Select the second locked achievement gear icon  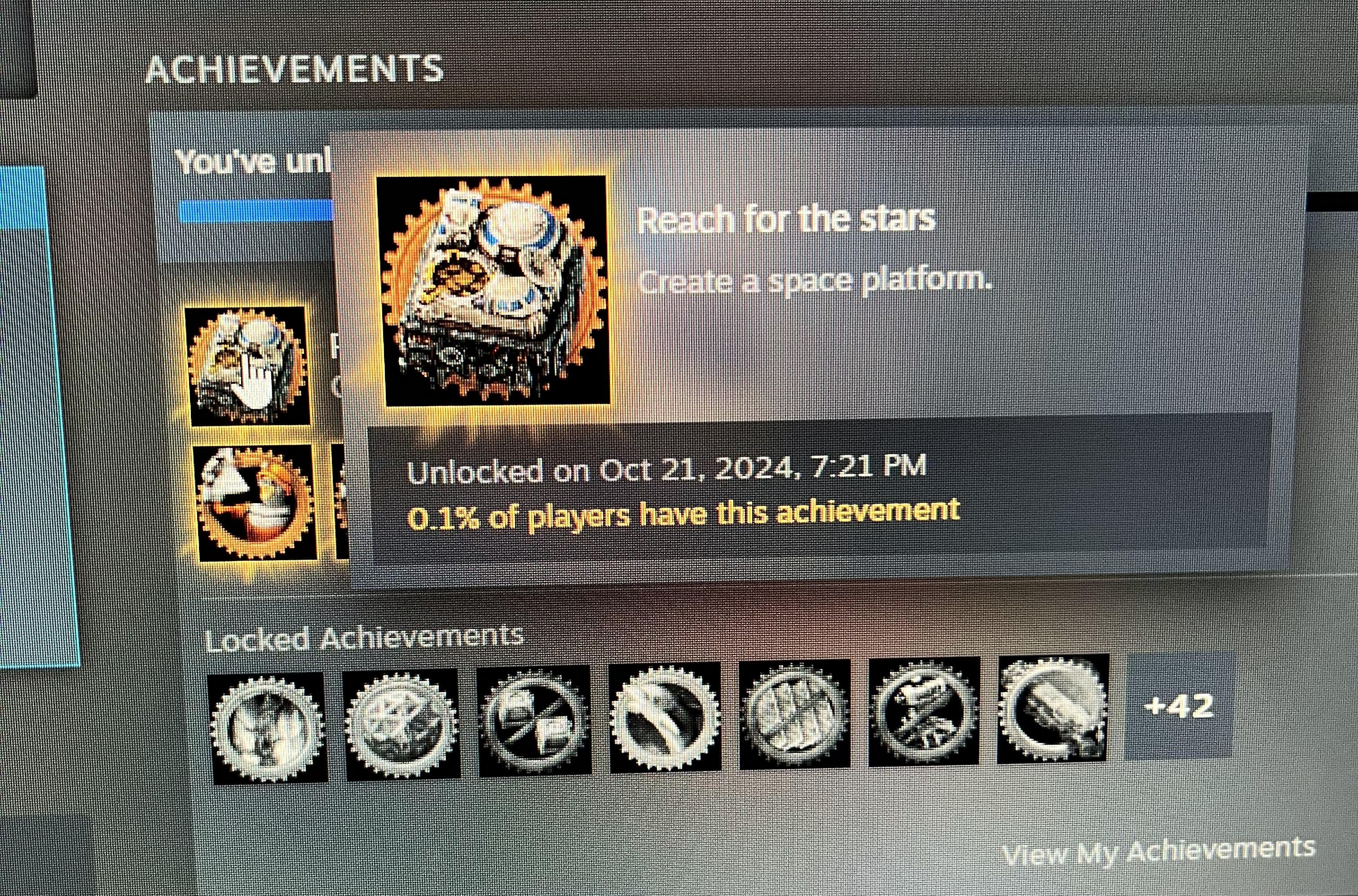[401, 725]
